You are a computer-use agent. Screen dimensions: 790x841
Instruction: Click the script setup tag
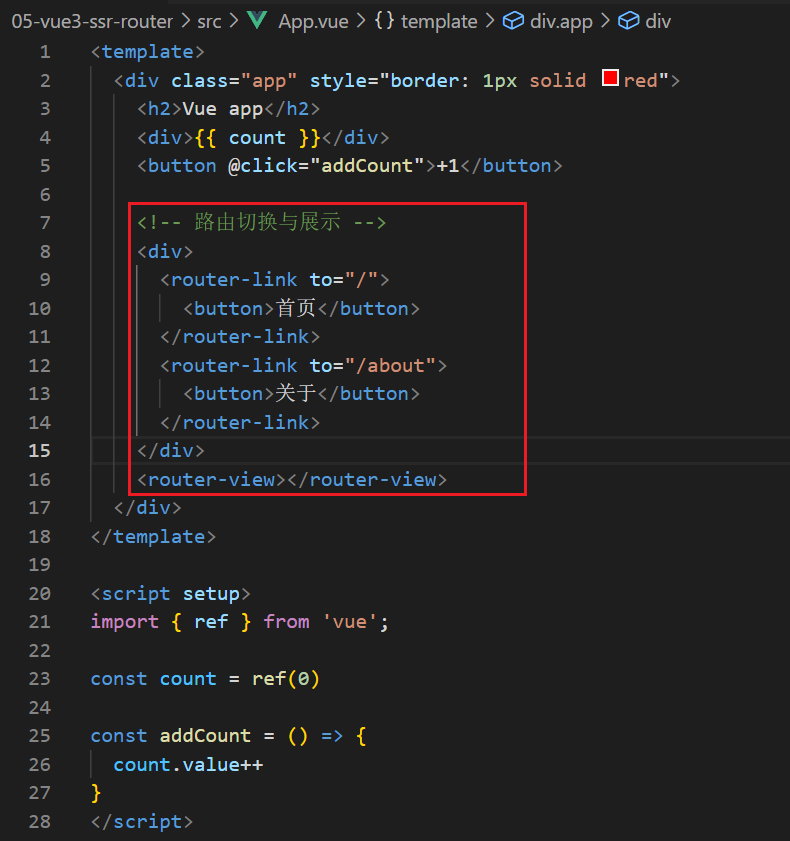point(171,594)
